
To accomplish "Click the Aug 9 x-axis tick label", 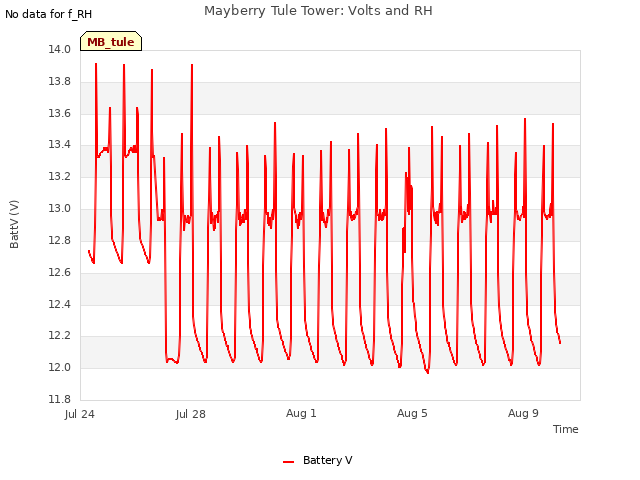I will pyautogui.click(x=523, y=413).
